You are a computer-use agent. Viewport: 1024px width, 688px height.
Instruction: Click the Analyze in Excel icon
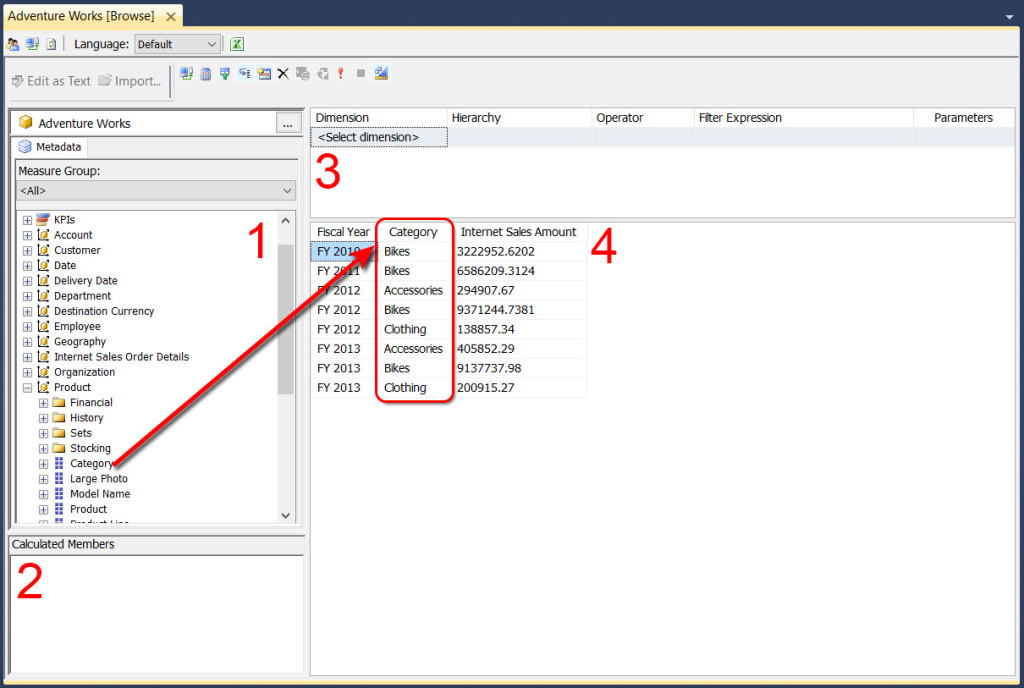[x=237, y=44]
